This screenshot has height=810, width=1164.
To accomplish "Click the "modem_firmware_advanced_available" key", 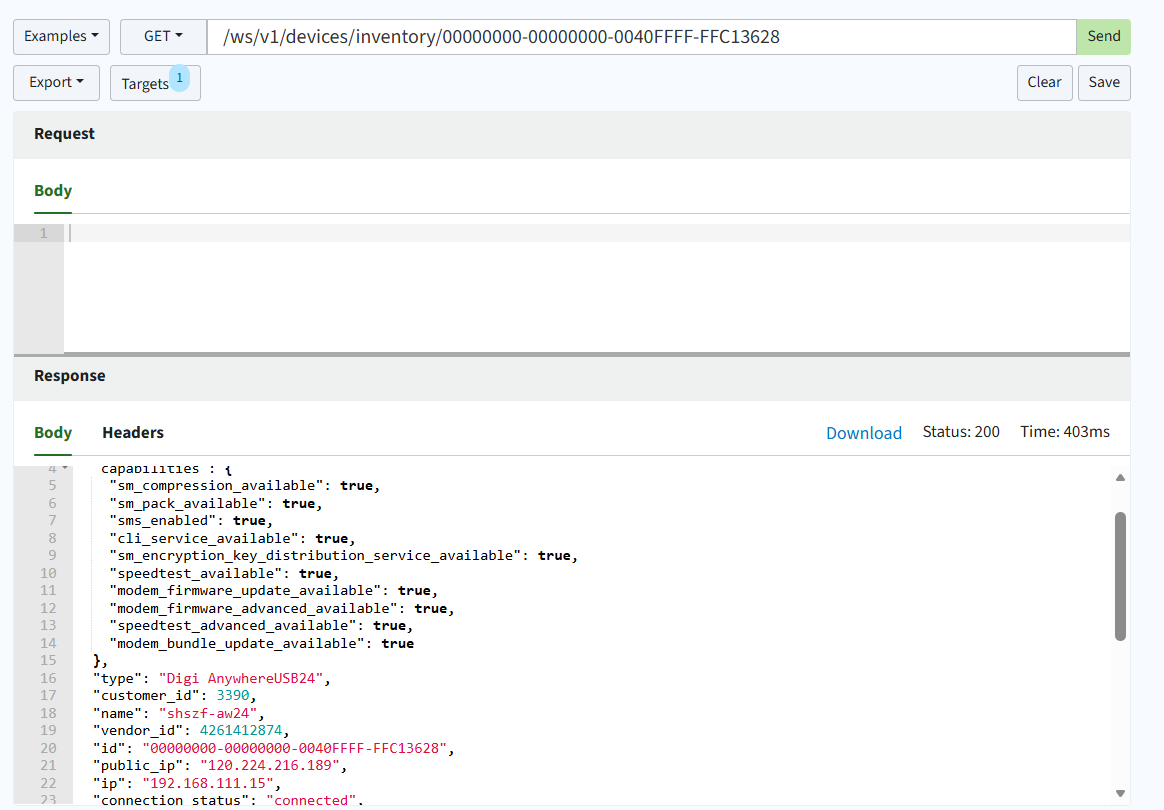I will (x=254, y=608).
